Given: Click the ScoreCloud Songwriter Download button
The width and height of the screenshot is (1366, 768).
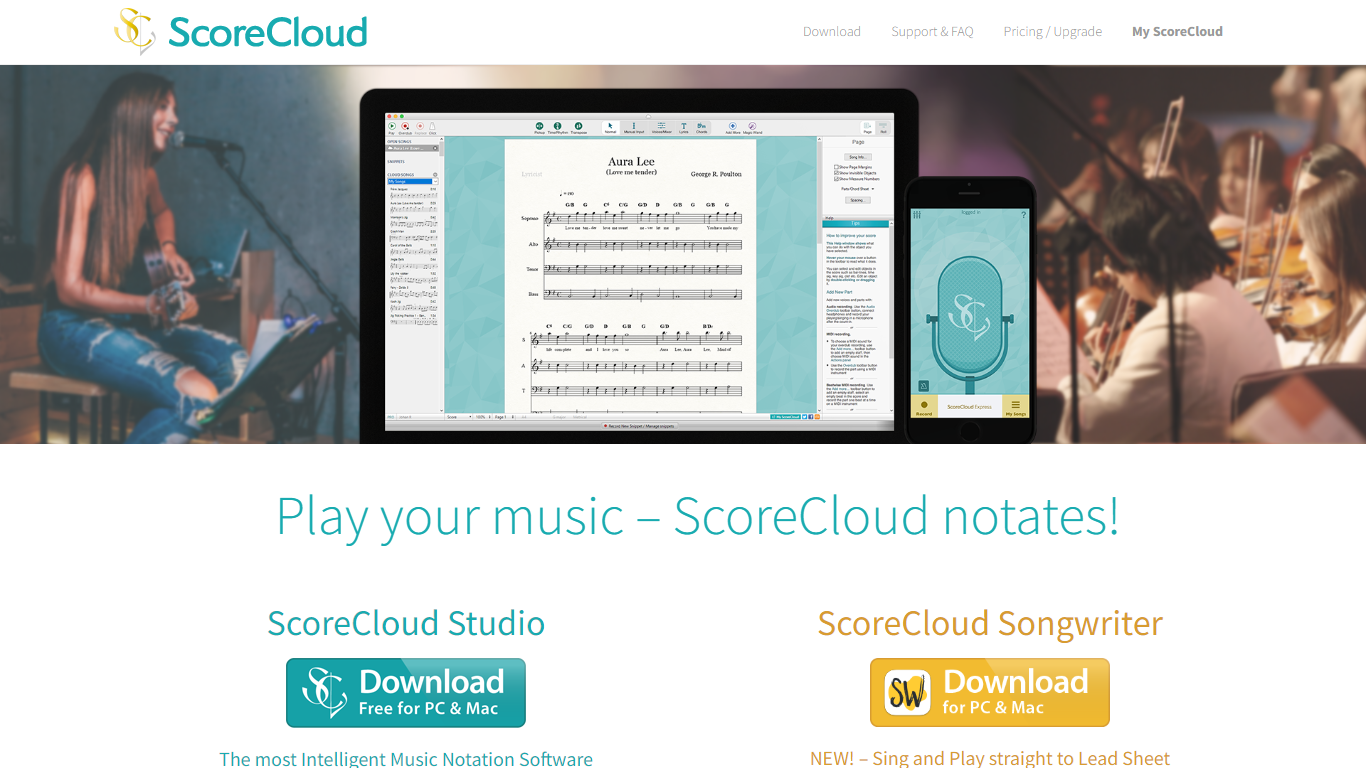Looking at the screenshot, I should coord(989,692).
